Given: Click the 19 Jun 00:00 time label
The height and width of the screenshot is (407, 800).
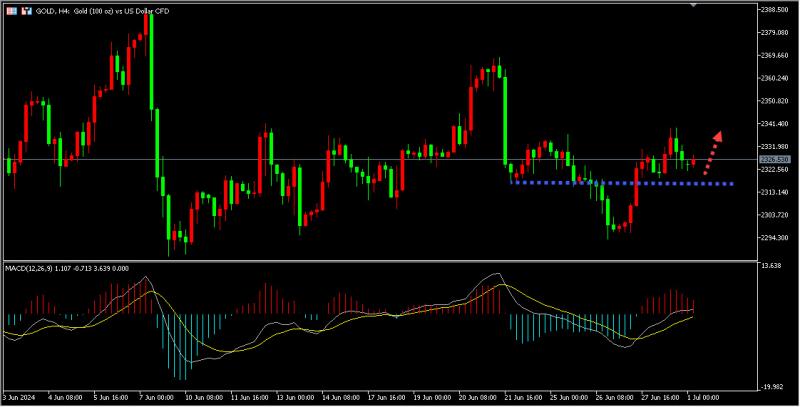Looking at the screenshot, I should 433,397.
